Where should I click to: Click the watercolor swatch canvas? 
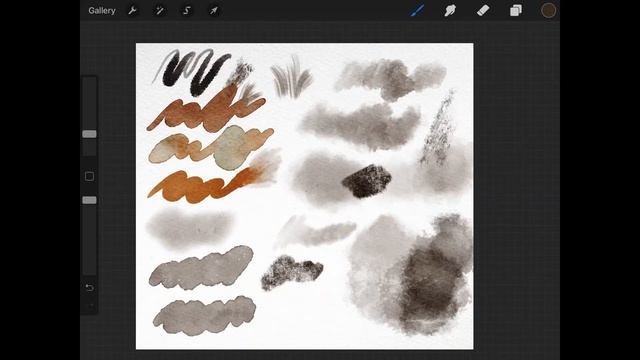(x=304, y=196)
